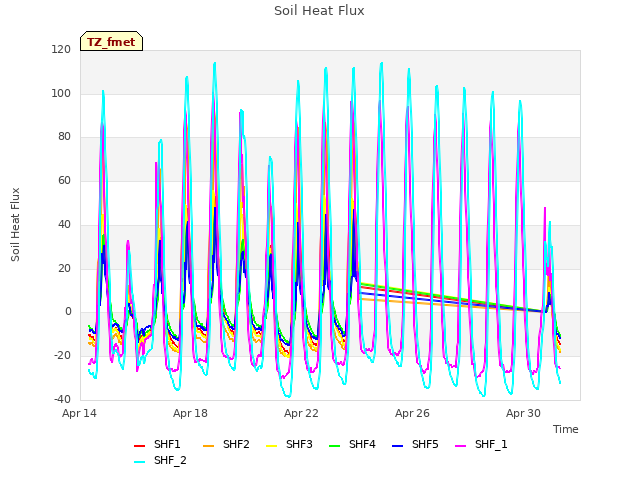Click the 0 y-axis tick label

pyautogui.click(x=68, y=312)
